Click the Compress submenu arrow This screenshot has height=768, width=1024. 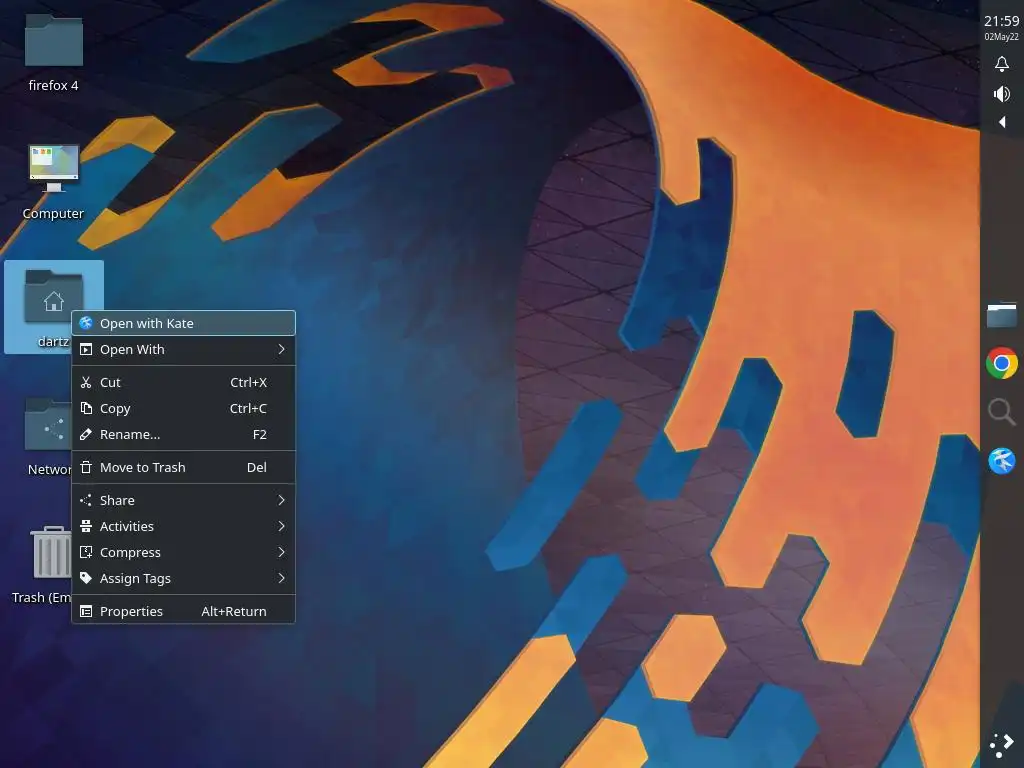(x=281, y=552)
